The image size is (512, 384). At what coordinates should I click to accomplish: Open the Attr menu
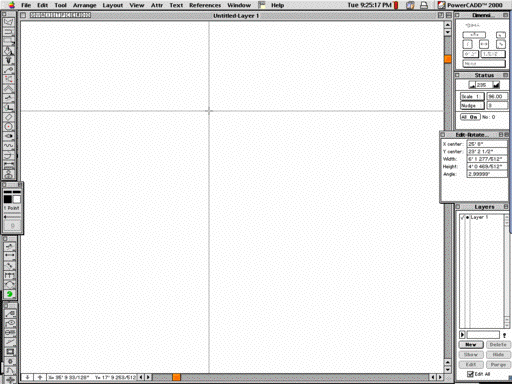pos(157,5)
